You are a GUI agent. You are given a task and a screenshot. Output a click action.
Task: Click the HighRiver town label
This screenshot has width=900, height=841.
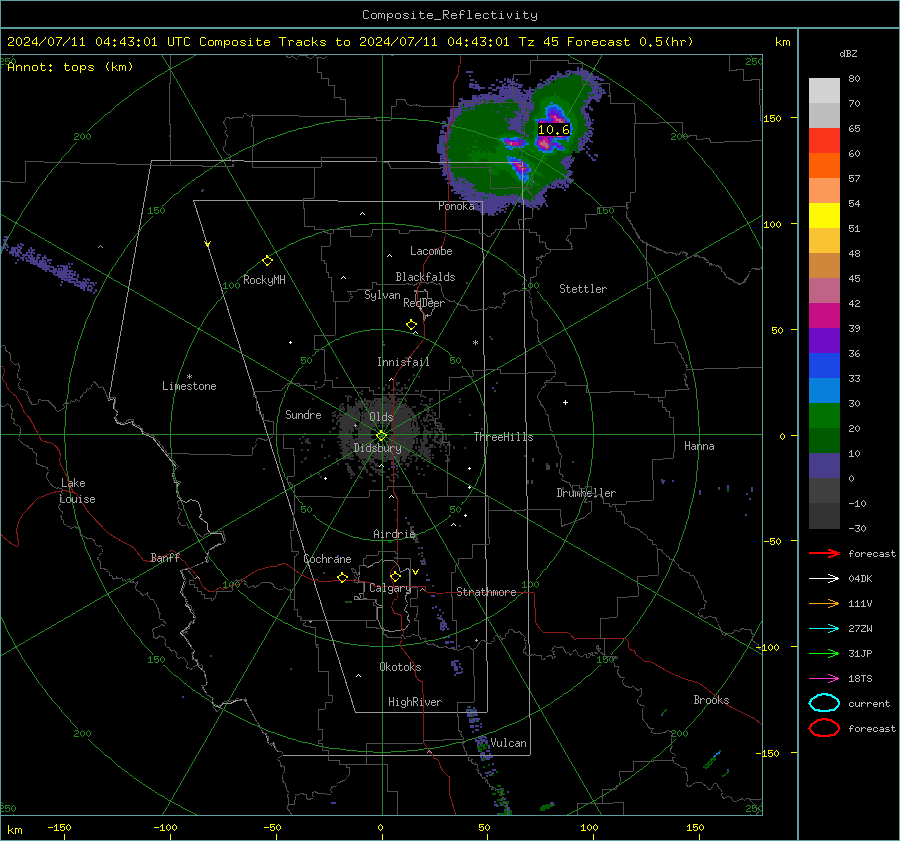(415, 702)
